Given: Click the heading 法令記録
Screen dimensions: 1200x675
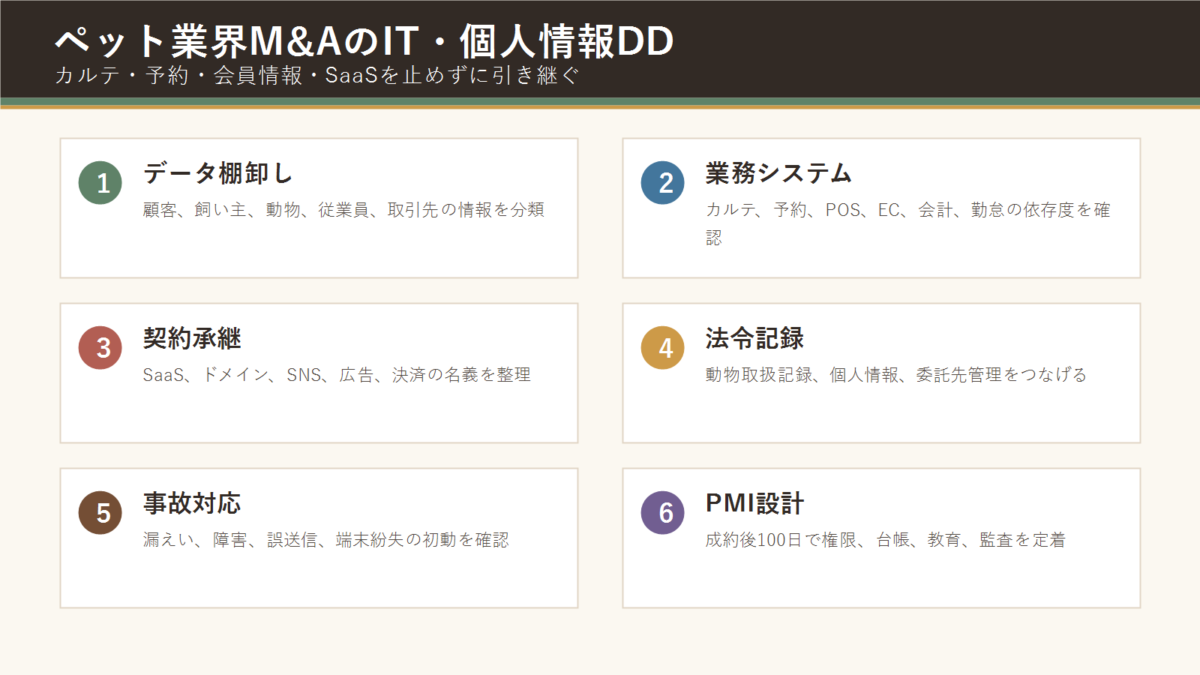Looking at the screenshot, I should [754, 338].
